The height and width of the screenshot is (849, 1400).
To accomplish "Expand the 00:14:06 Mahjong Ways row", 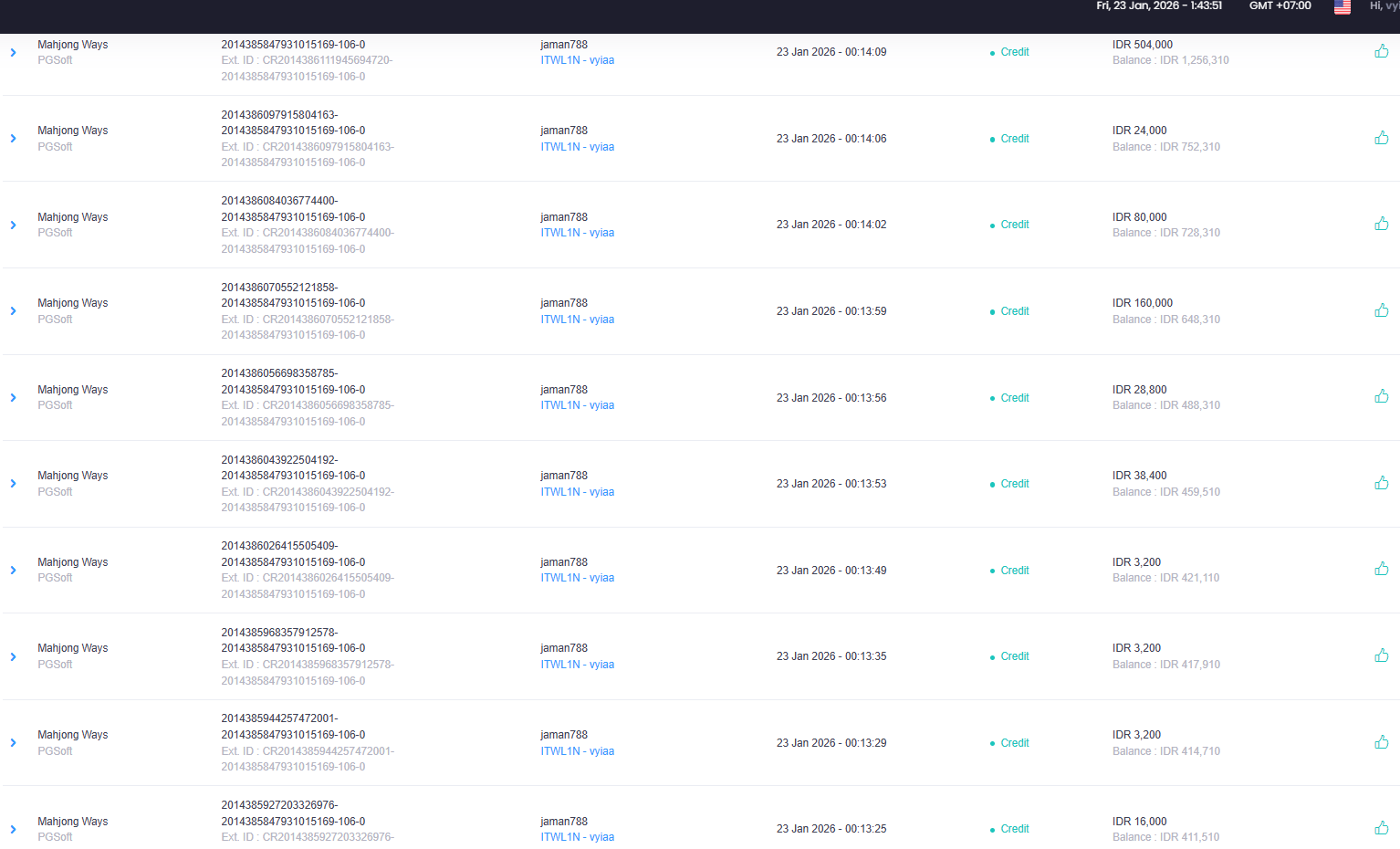I will (13, 139).
